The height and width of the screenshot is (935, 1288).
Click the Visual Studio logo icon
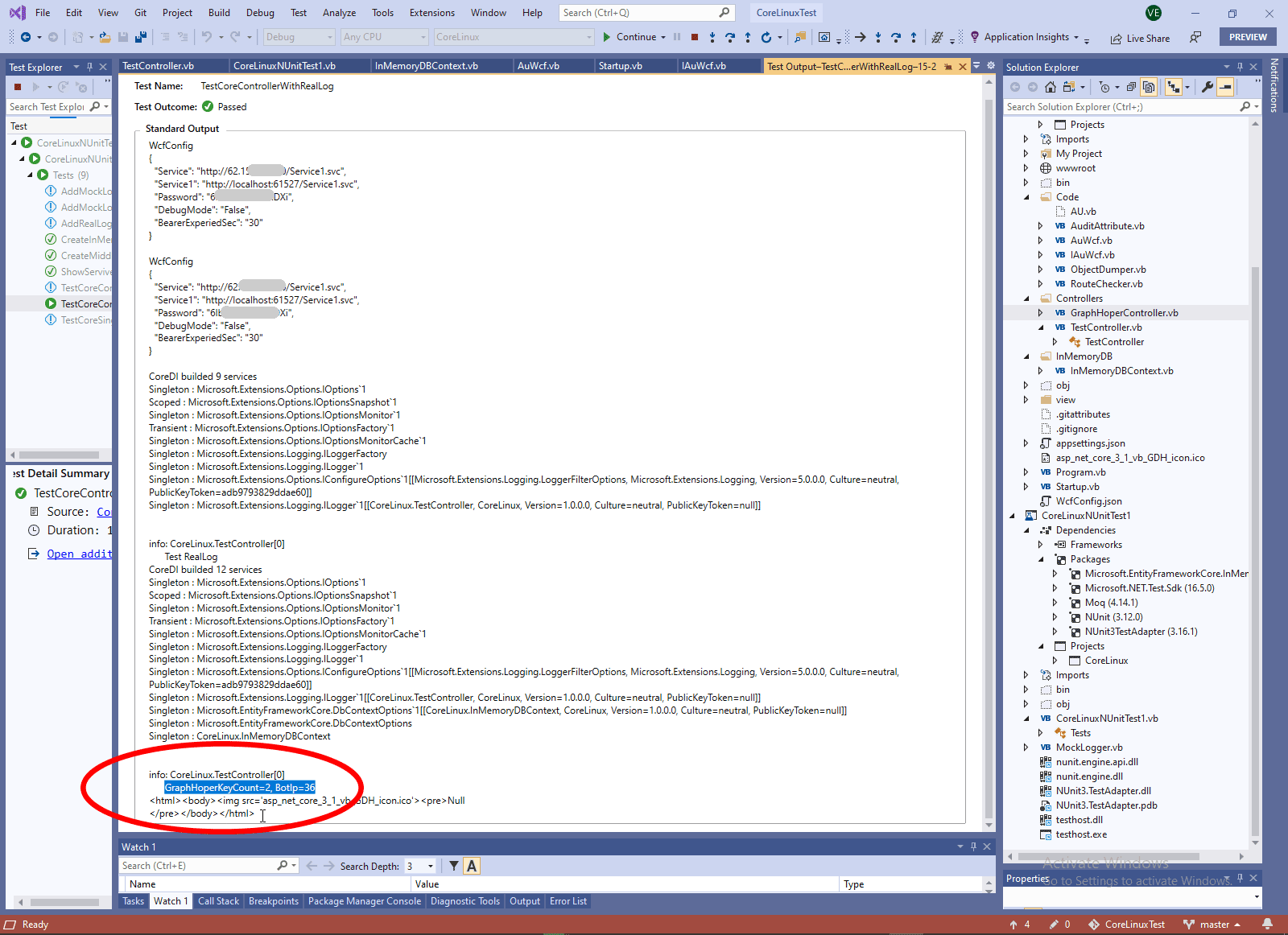coord(17,13)
